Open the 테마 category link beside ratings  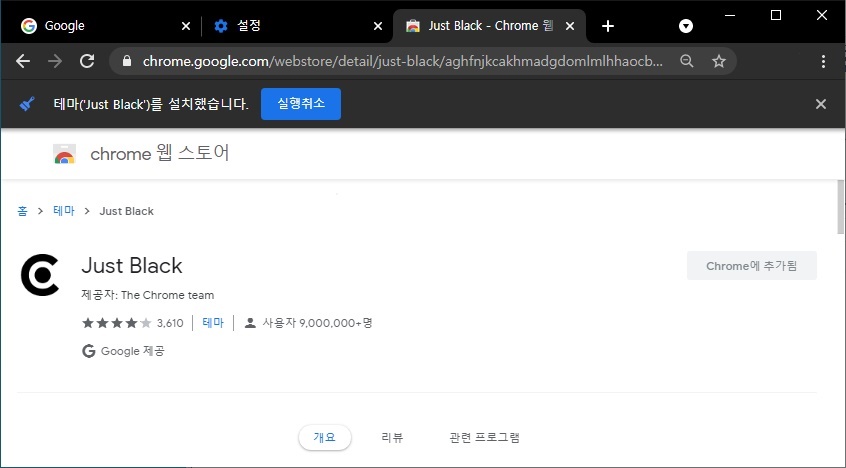click(213, 323)
